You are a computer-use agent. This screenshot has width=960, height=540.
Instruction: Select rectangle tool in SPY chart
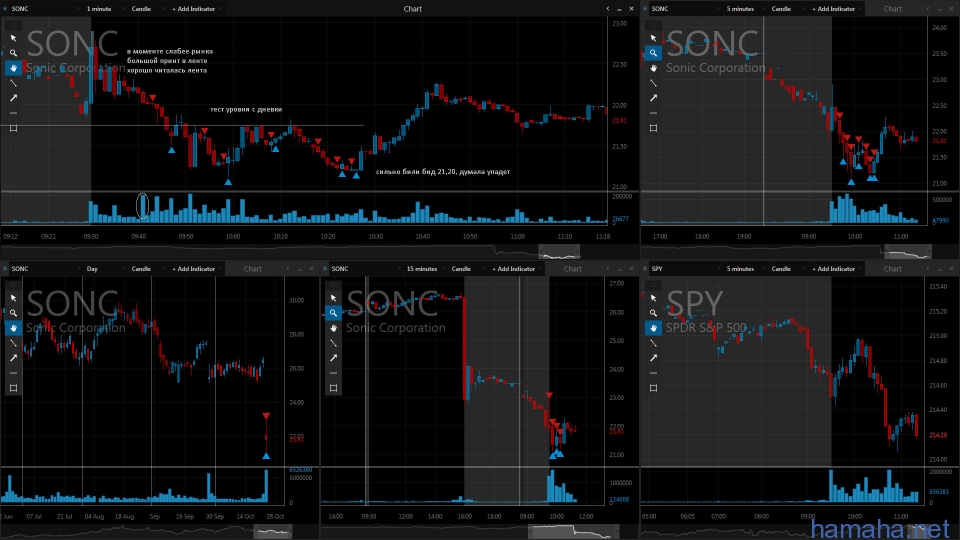pos(653,388)
